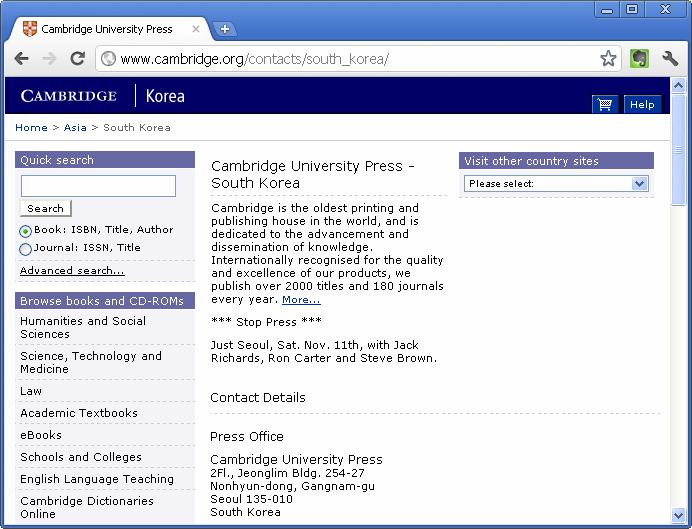This screenshot has width=692, height=529.
Task: Click the scrollbar up arrow
Action: coord(678,85)
